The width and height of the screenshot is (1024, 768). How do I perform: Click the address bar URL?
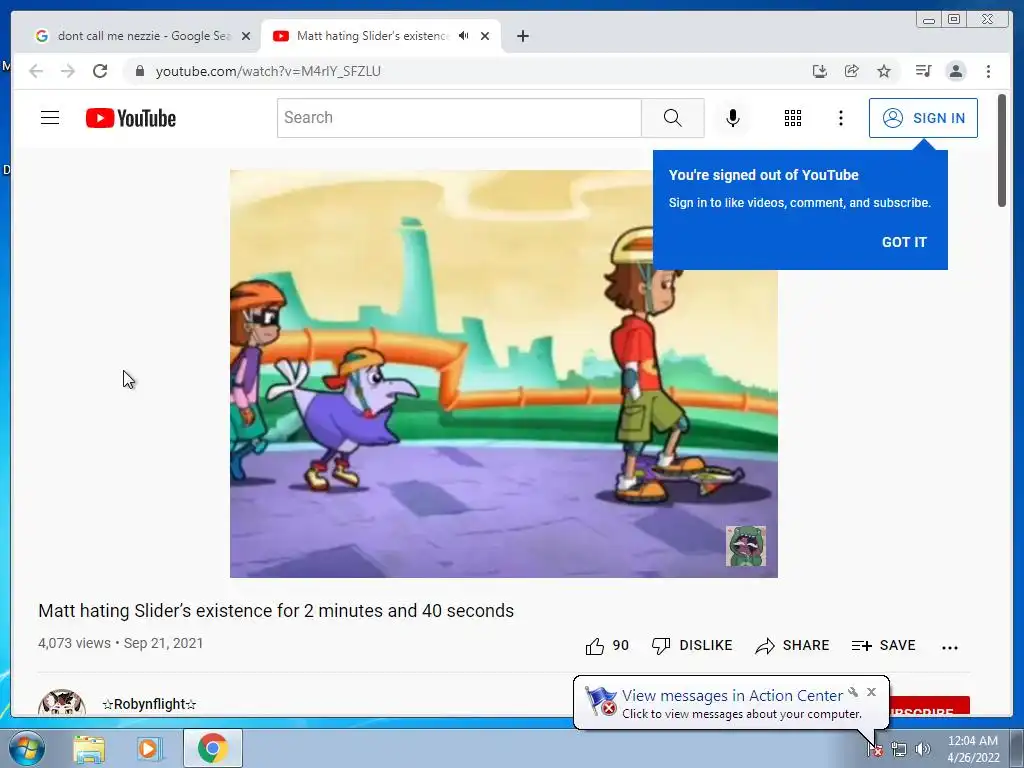pos(268,71)
